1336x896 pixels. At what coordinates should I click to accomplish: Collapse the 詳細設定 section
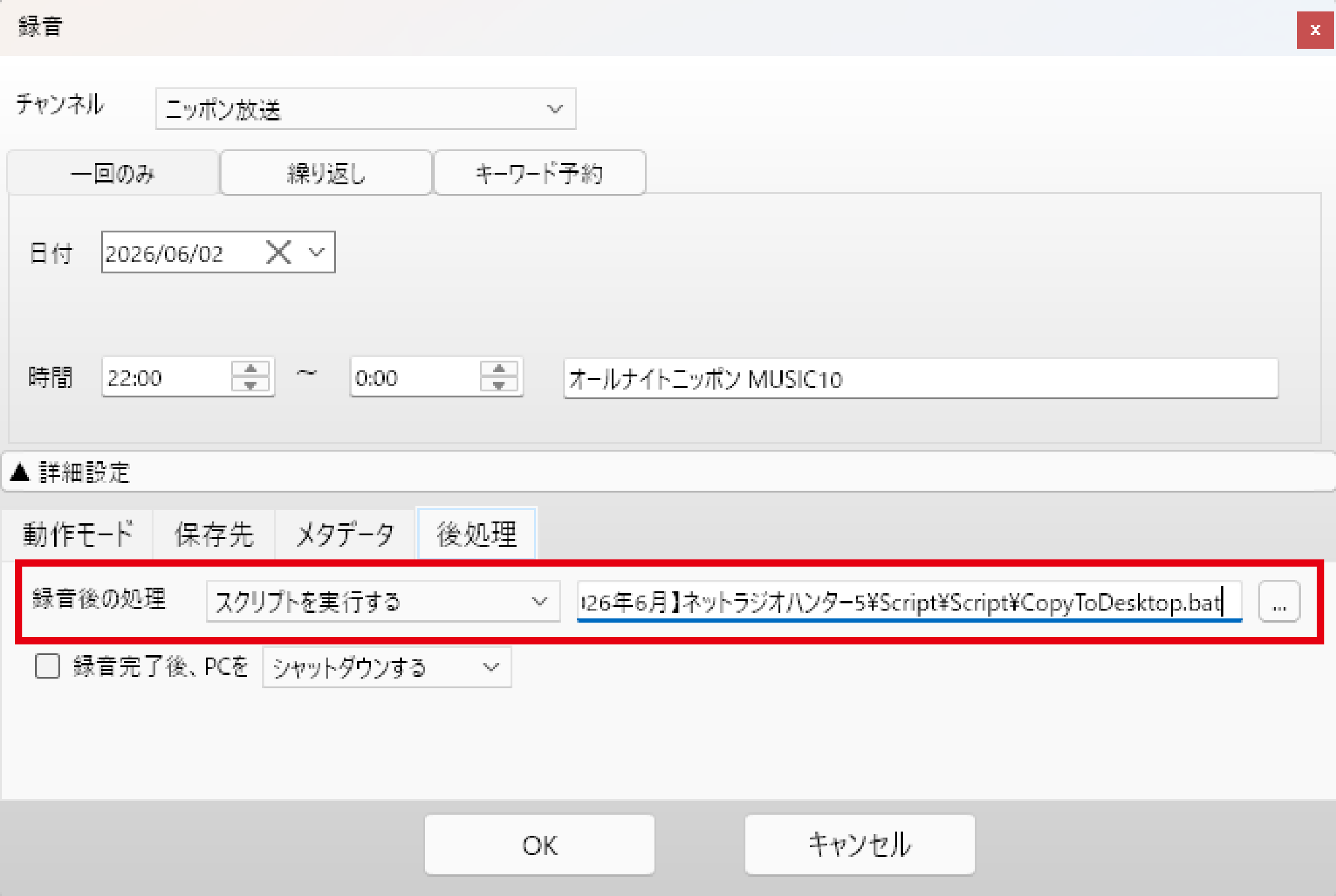pyautogui.click(x=668, y=473)
